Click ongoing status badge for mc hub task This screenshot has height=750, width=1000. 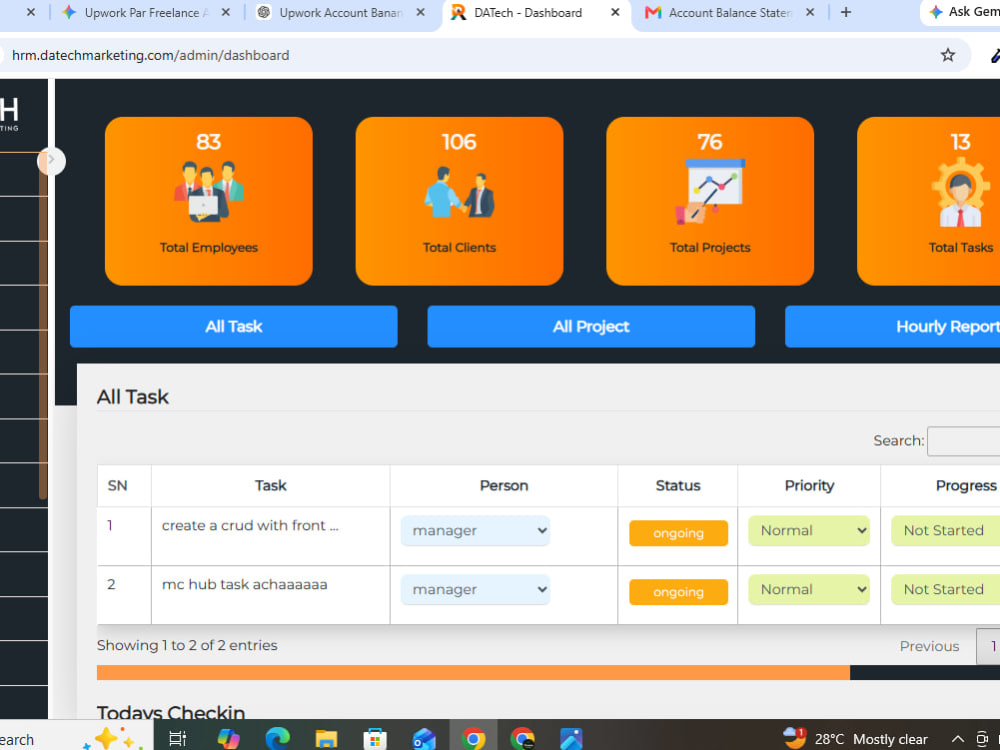pyautogui.click(x=679, y=592)
